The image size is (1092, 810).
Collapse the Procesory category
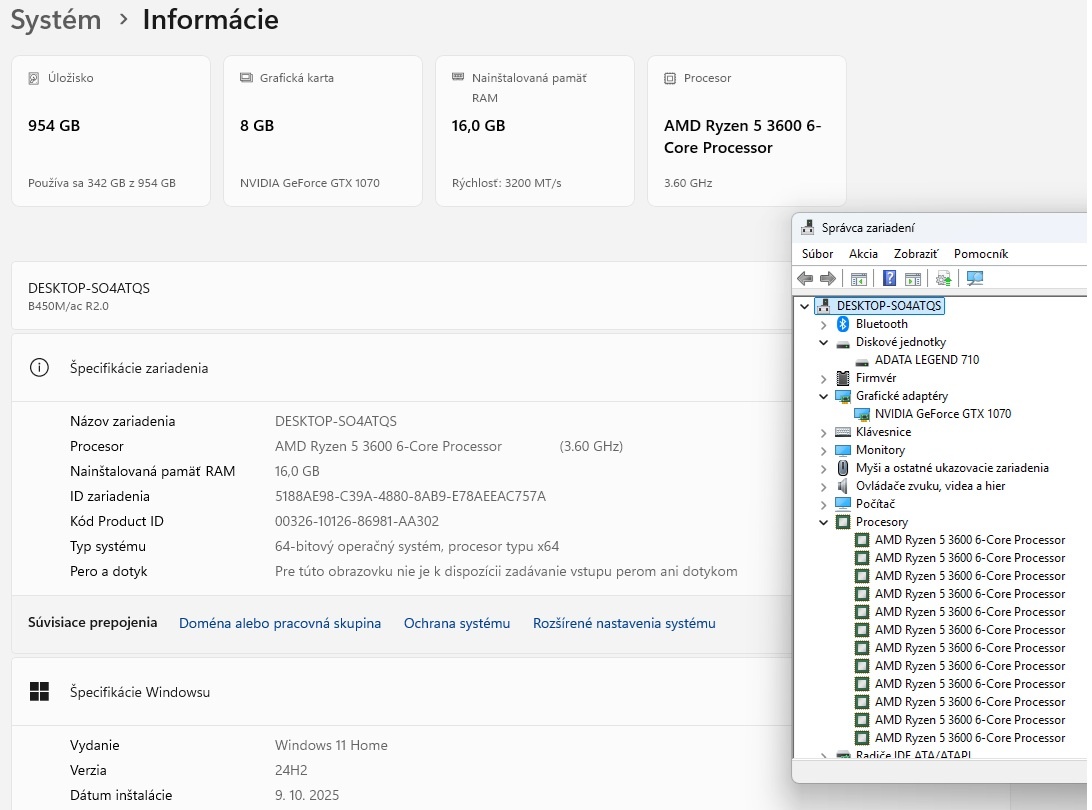pos(824,522)
